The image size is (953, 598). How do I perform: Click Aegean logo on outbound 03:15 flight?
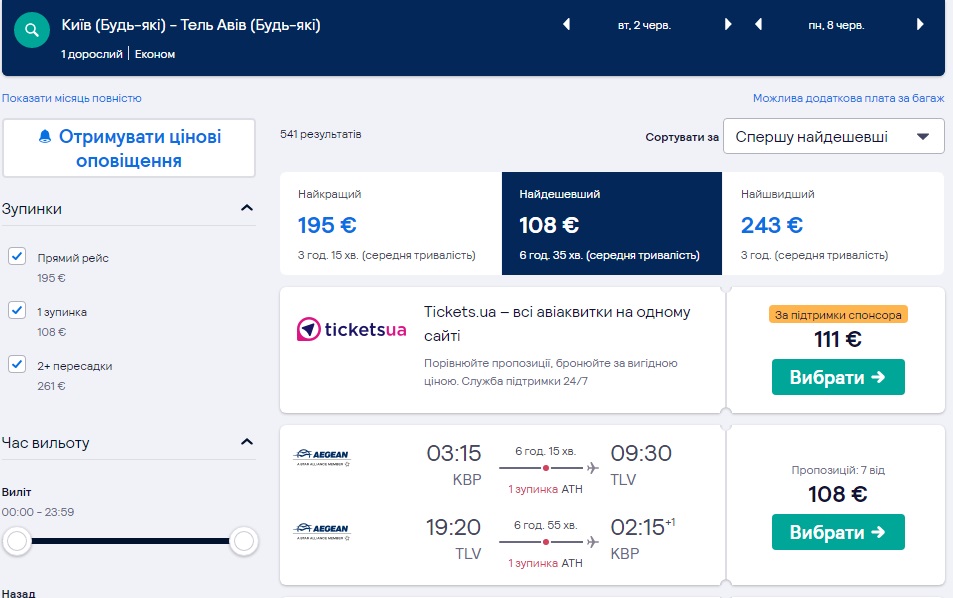321,457
